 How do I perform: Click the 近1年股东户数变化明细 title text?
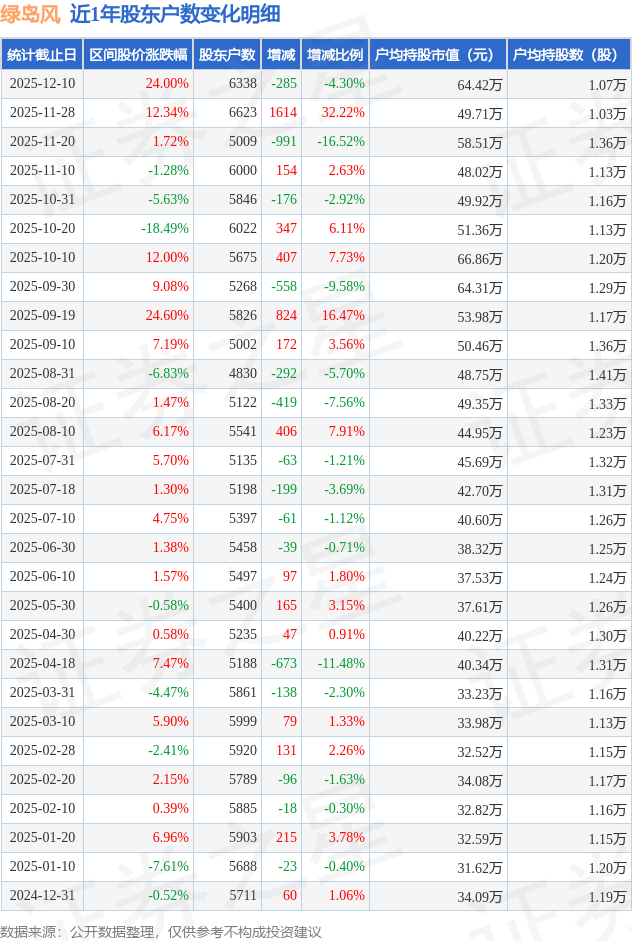[175, 14]
